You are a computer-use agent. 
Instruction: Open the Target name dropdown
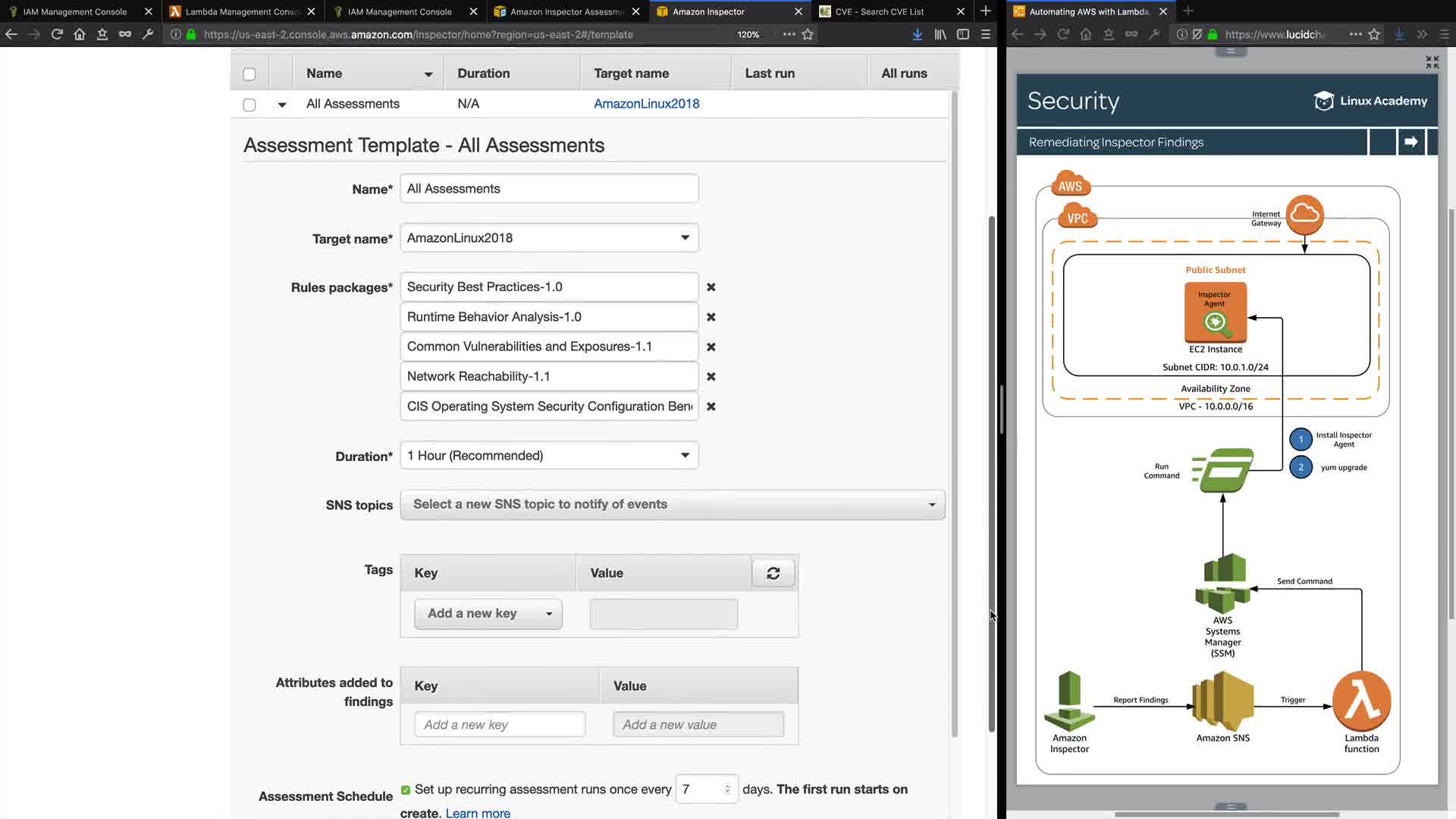549,238
